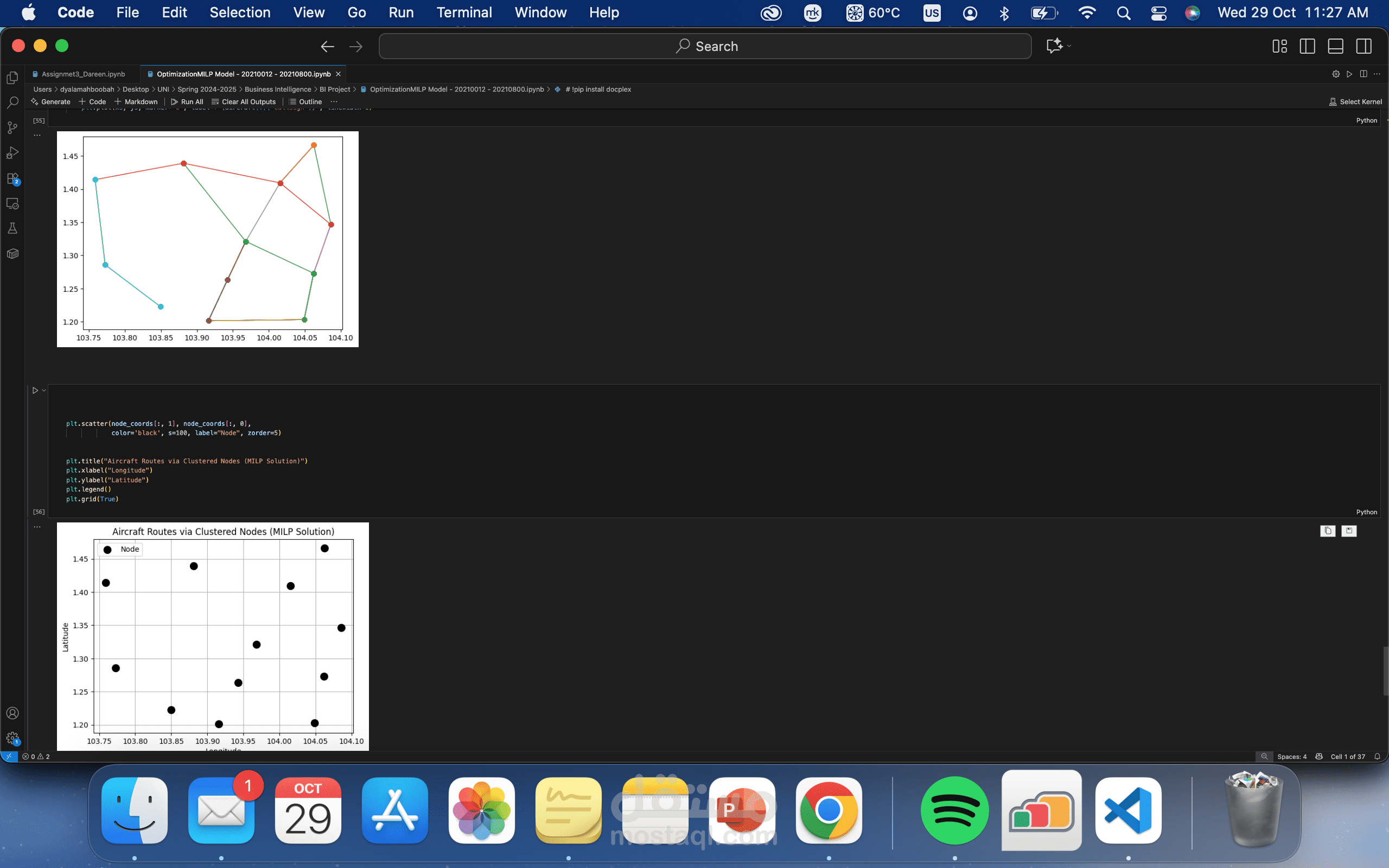Open the Source Control view
1389x868 pixels.
[x=12, y=127]
